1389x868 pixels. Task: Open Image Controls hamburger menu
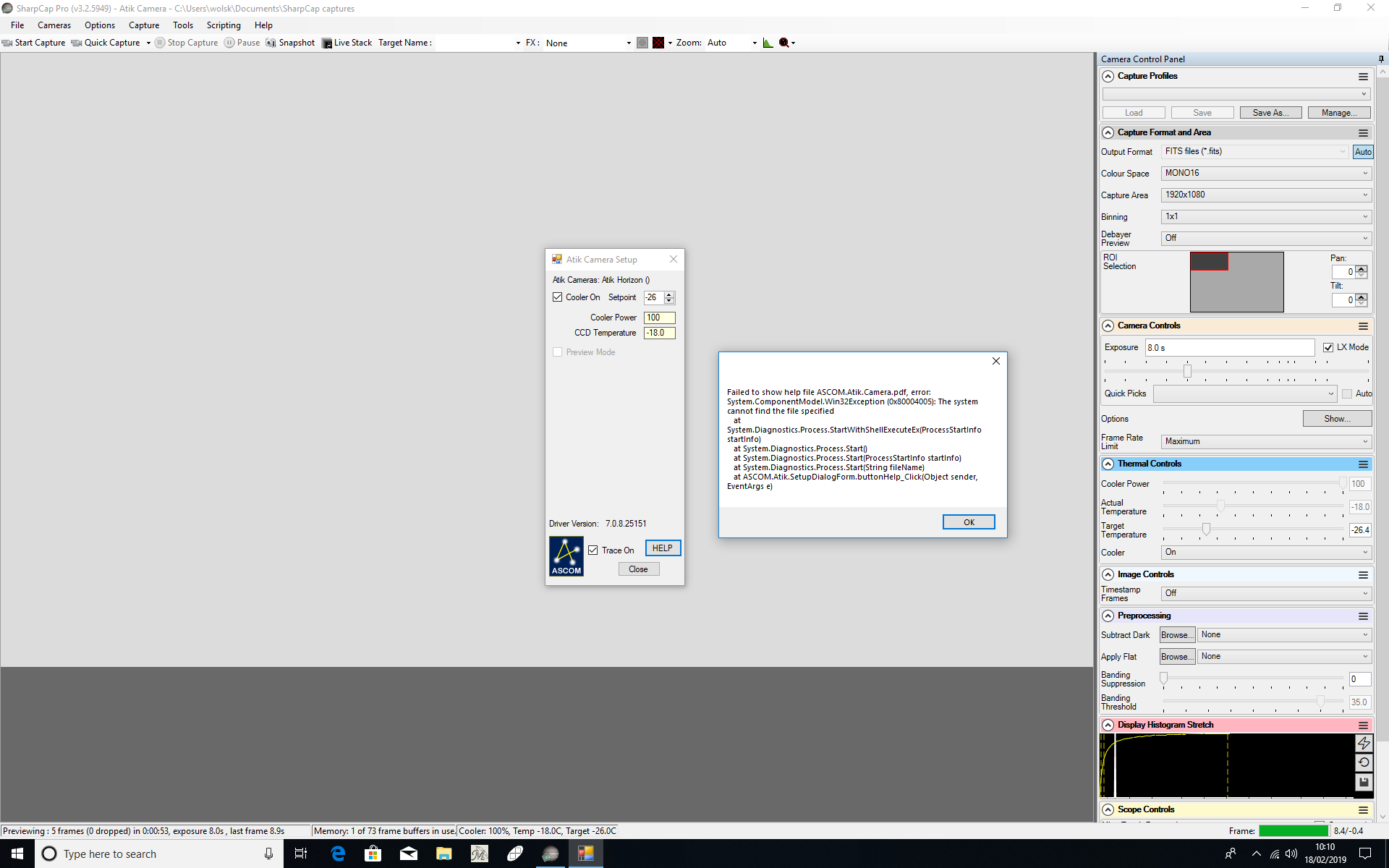(1363, 575)
